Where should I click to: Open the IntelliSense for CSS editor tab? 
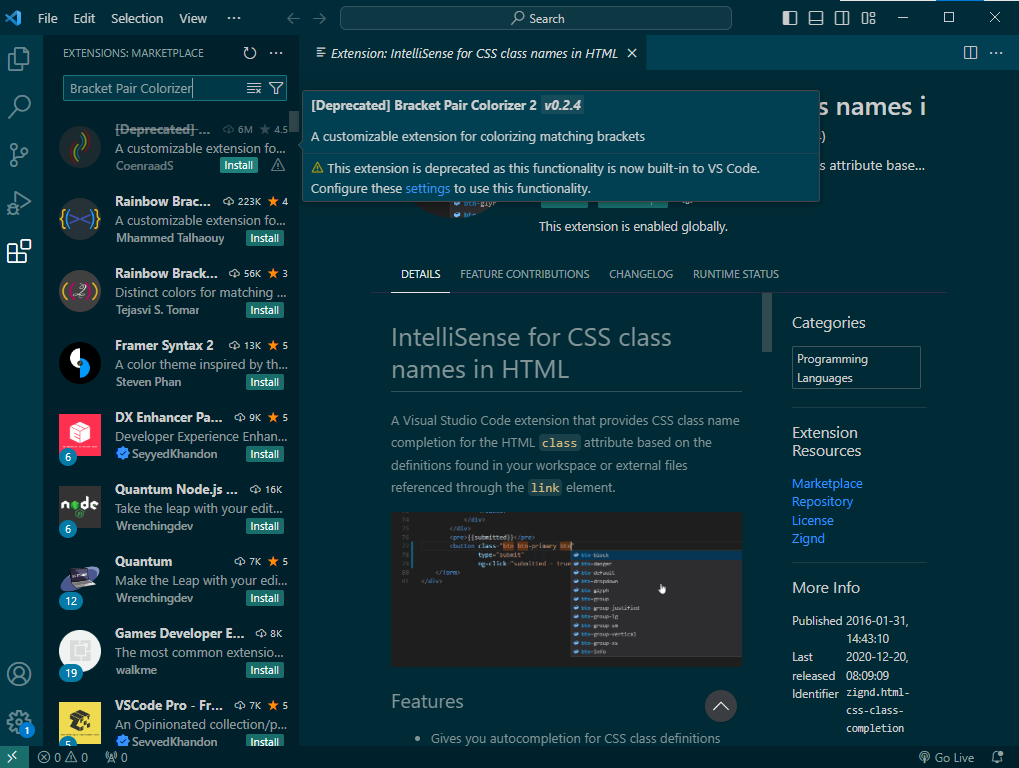tap(474, 53)
